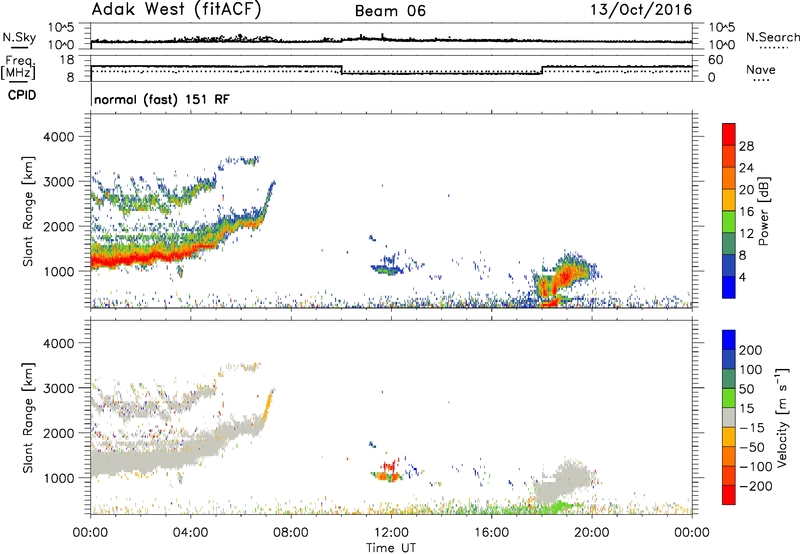The width and height of the screenshot is (800, 554).
Task: Click the blue bottom of Power color bar
Action: pyautogui.click(x=729, y=288)
